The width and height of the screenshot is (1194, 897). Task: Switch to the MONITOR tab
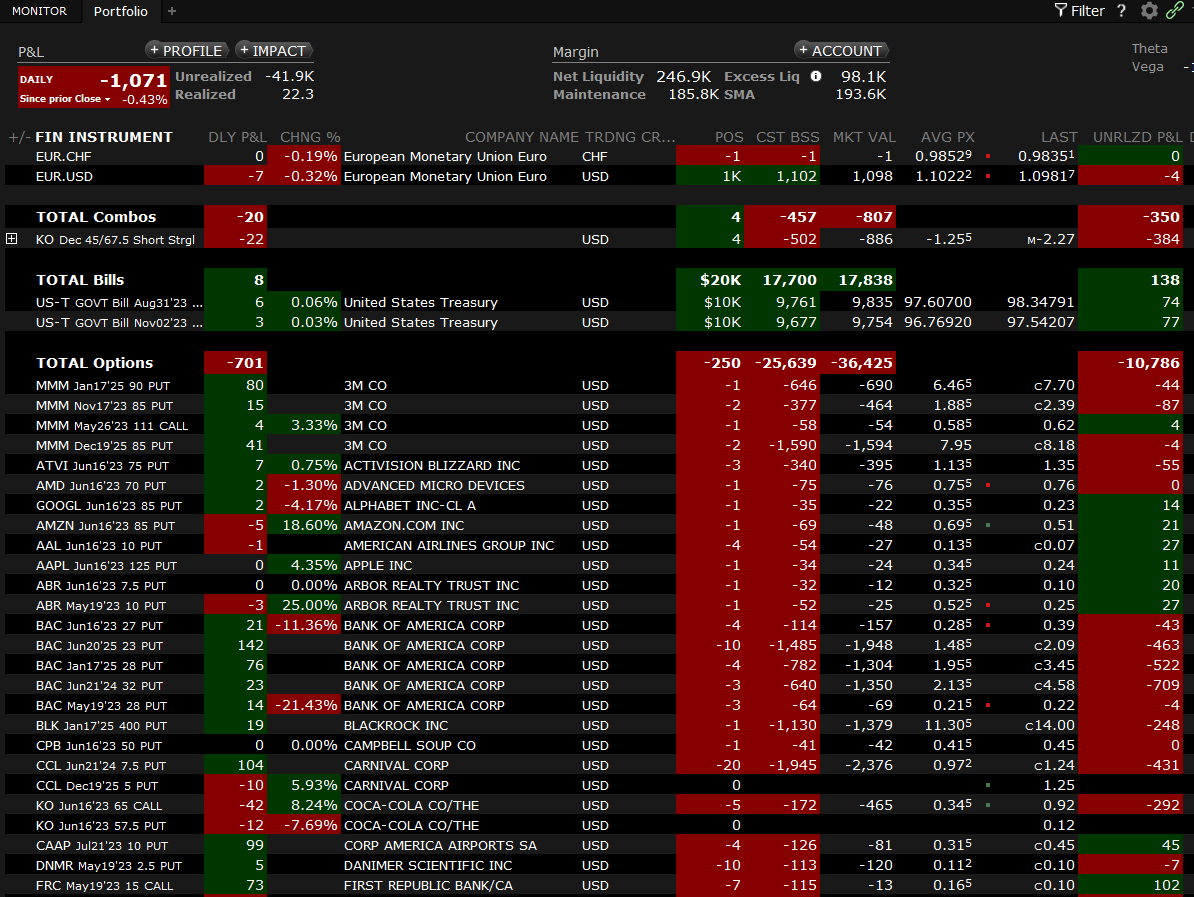coord(40,11)
